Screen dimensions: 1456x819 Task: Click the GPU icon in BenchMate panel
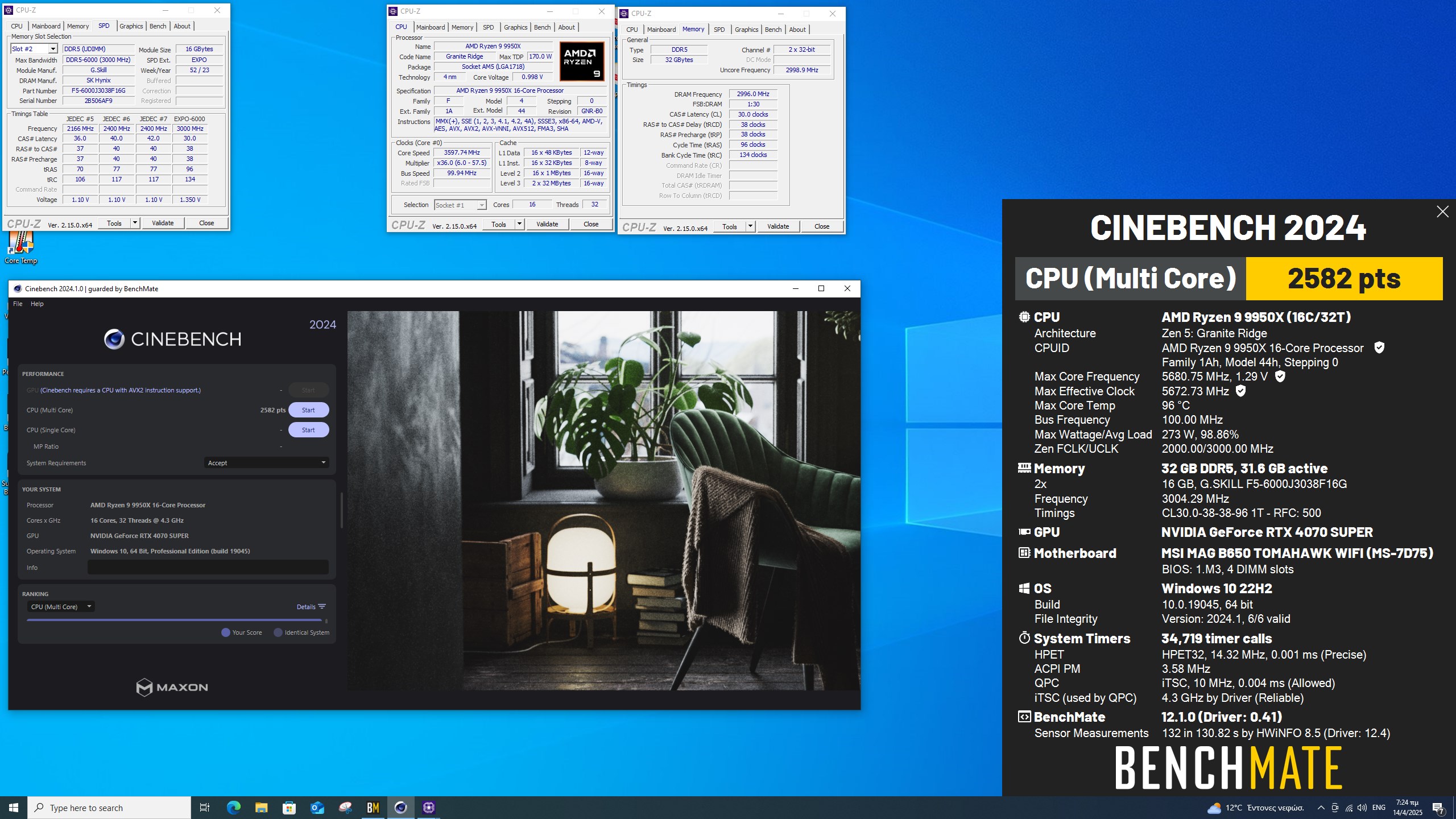1024,532
